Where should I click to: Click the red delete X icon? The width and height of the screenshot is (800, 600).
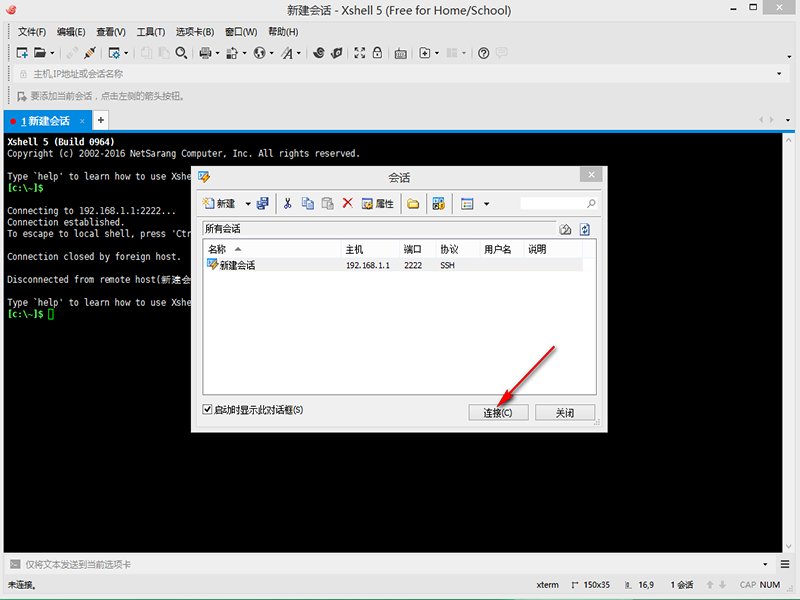pyautogui.click(x=348, y=204)
